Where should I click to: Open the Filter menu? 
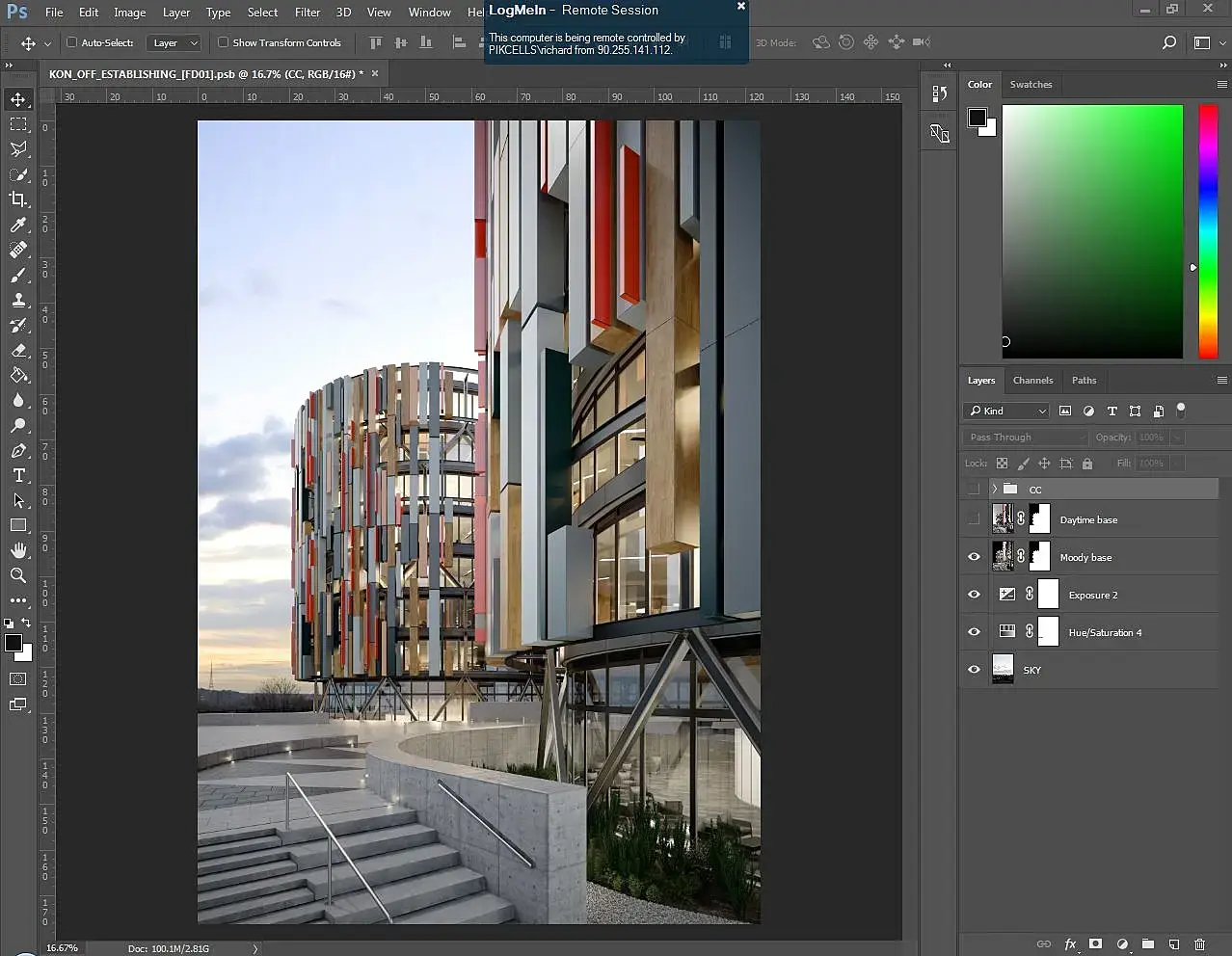tap(308, 13)
